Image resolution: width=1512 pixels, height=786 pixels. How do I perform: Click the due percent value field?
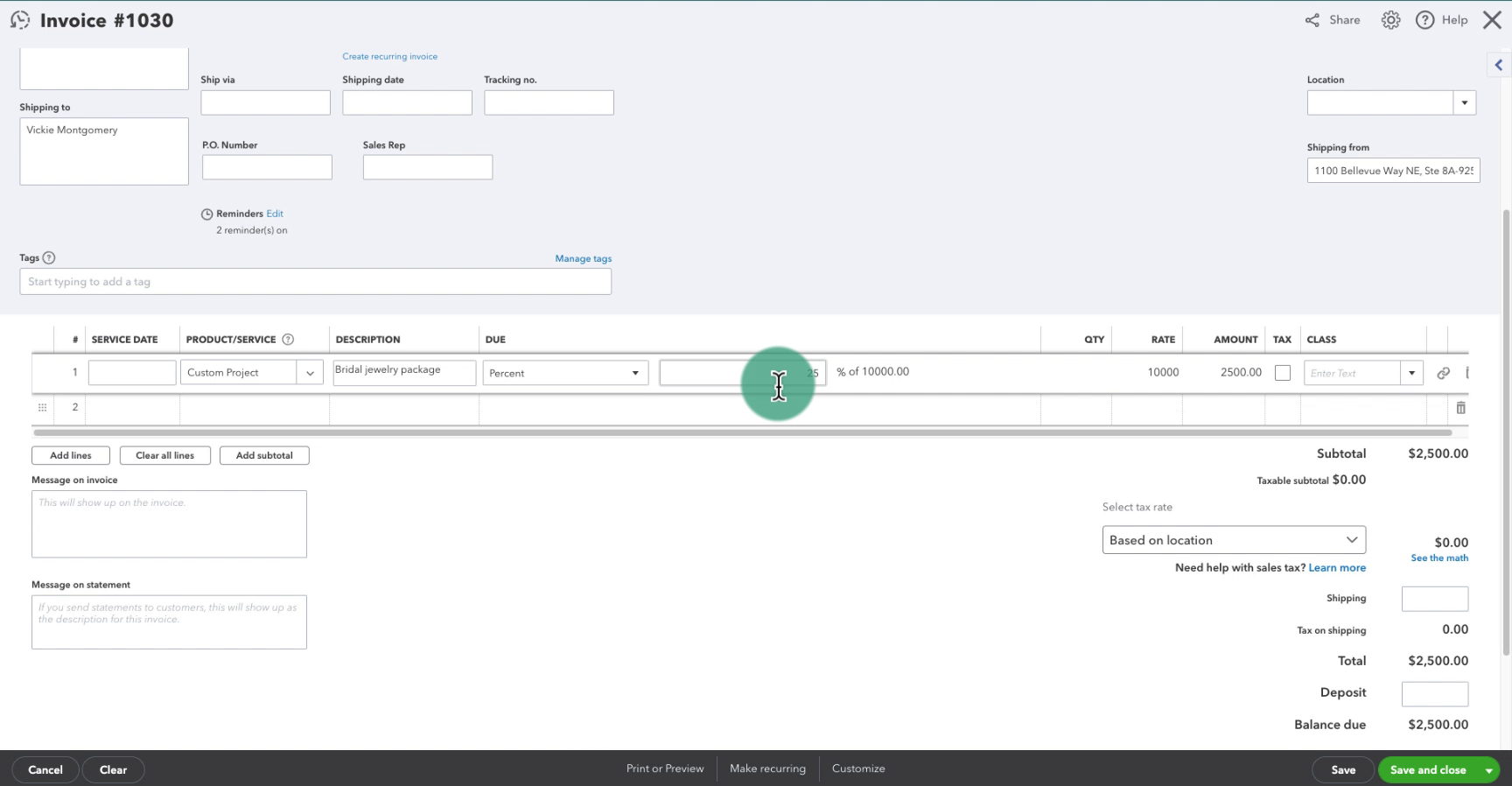tap(742, 373)
